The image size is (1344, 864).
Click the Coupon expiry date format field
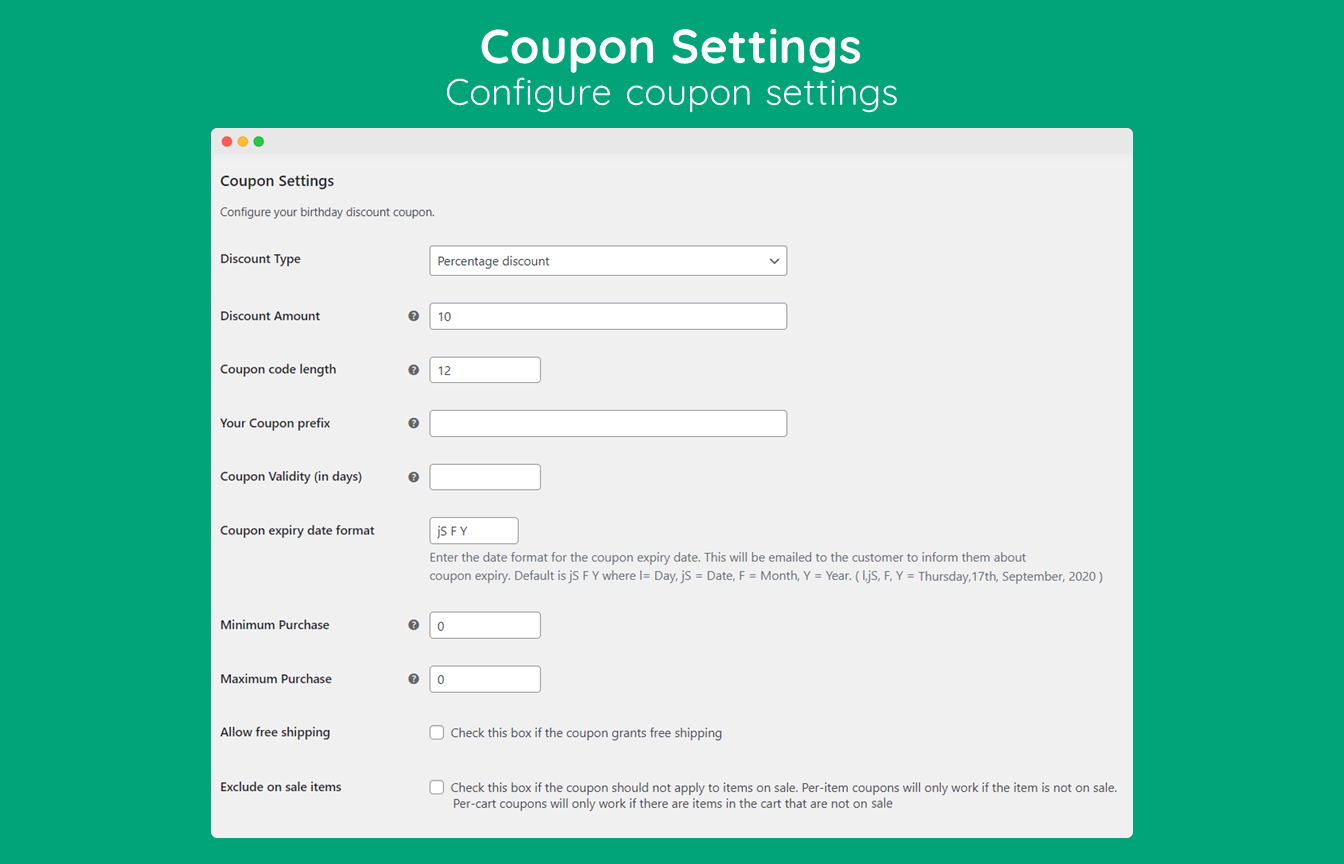pyautogui.click(x=474, y=531)
